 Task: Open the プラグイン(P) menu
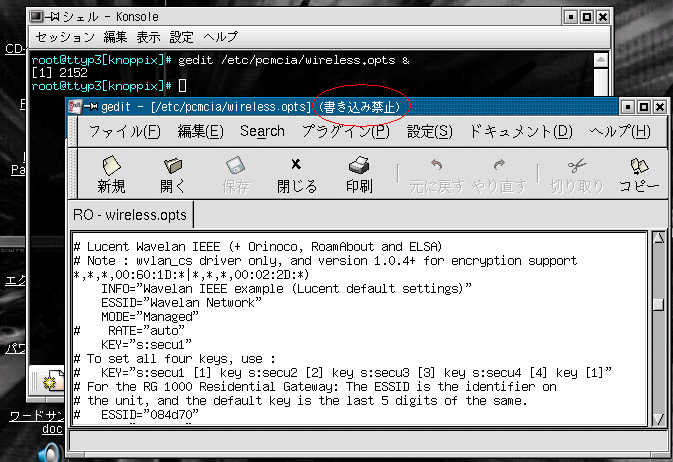[x=346, y=131]
